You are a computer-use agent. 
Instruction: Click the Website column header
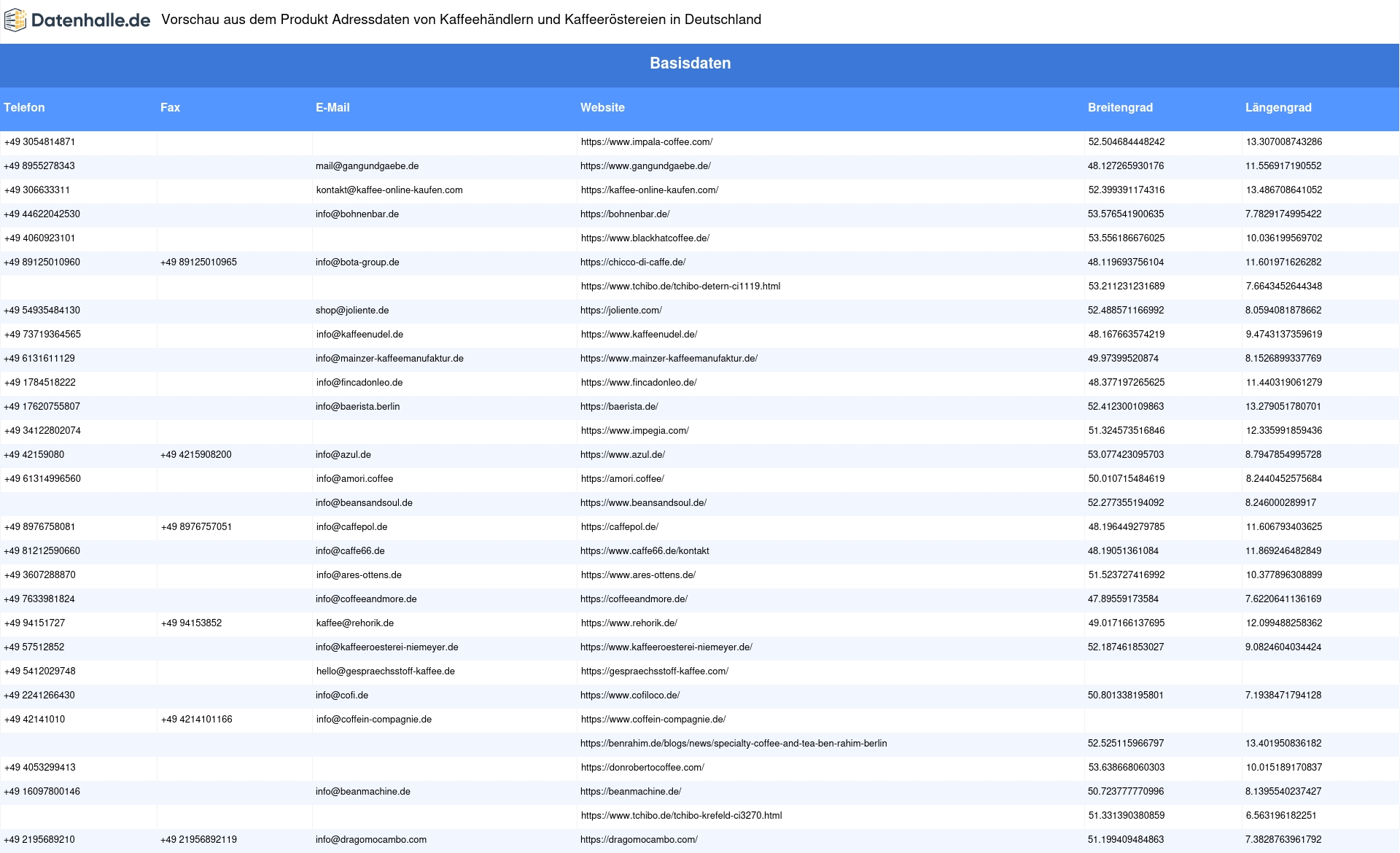coord(602,107)
